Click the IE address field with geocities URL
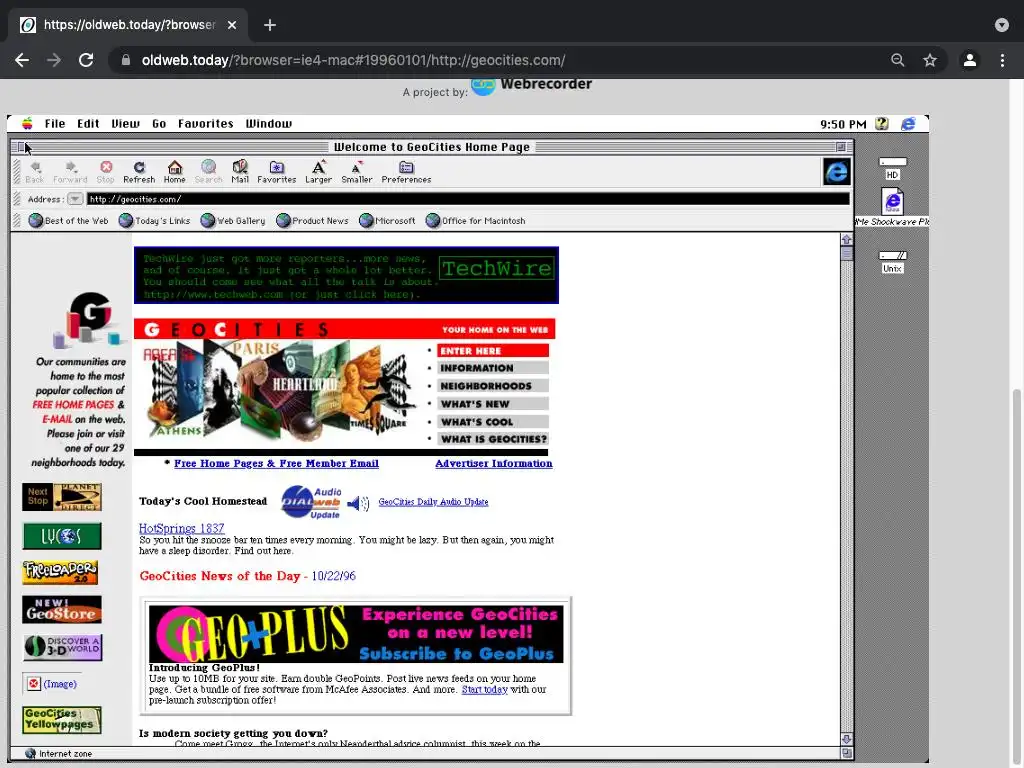Image resolution: width=1024 pixels, height=768 pixels. click(468, 199)
